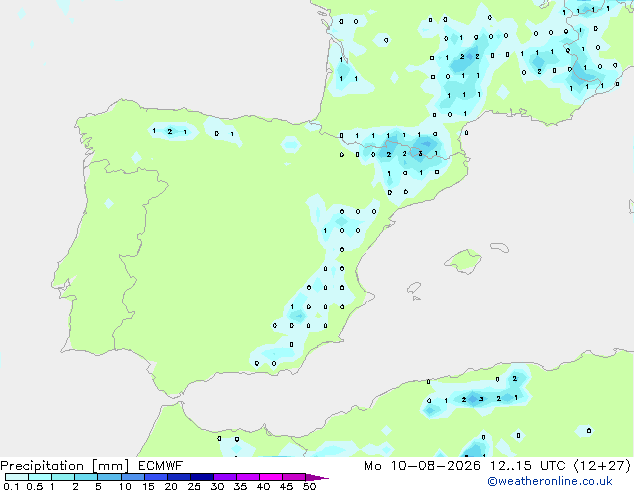Viewport: 634px width, 490px height.
Task: Click the 0.5–1 mm legend color swatch
Action: pos(40,477)
